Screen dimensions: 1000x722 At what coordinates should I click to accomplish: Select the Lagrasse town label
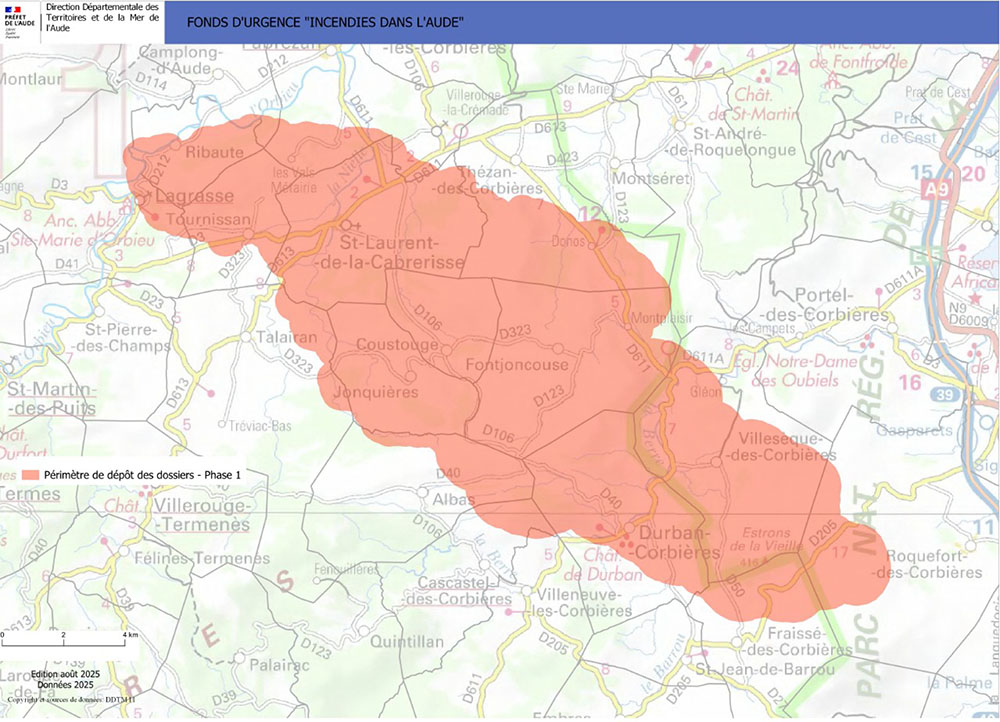[194, 196]
